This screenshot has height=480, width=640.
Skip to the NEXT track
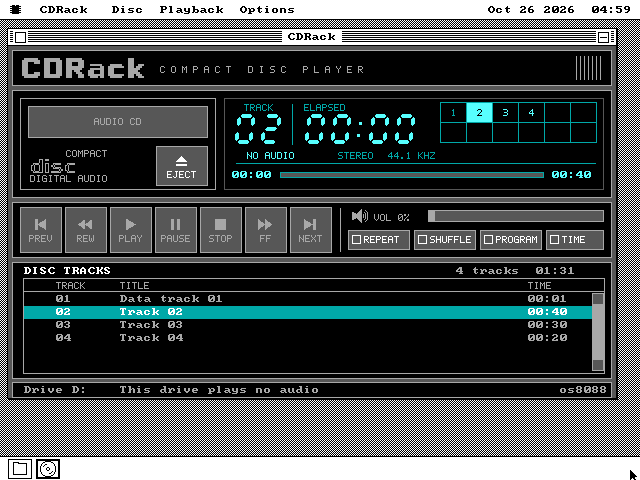[311, 230]
